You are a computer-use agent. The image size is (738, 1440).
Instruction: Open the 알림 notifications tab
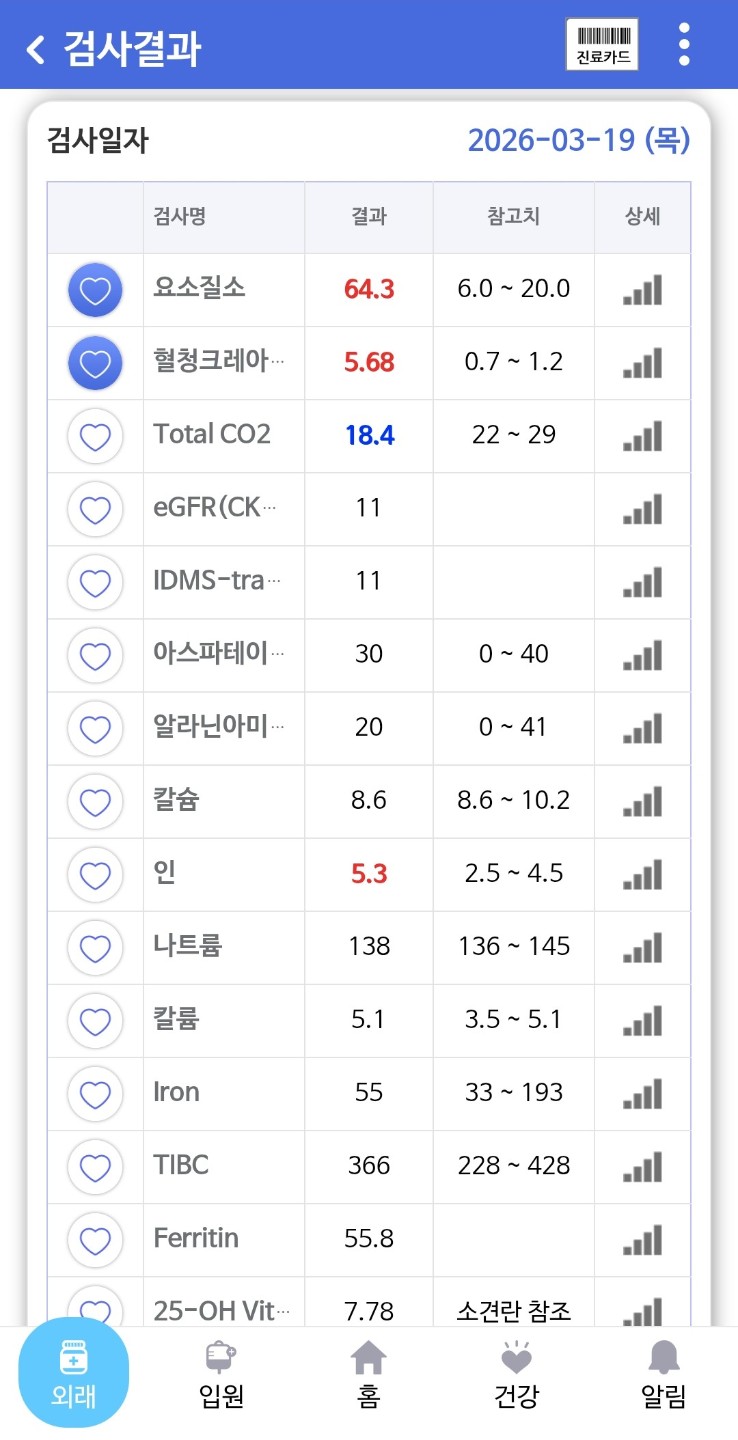[663, 1376]
